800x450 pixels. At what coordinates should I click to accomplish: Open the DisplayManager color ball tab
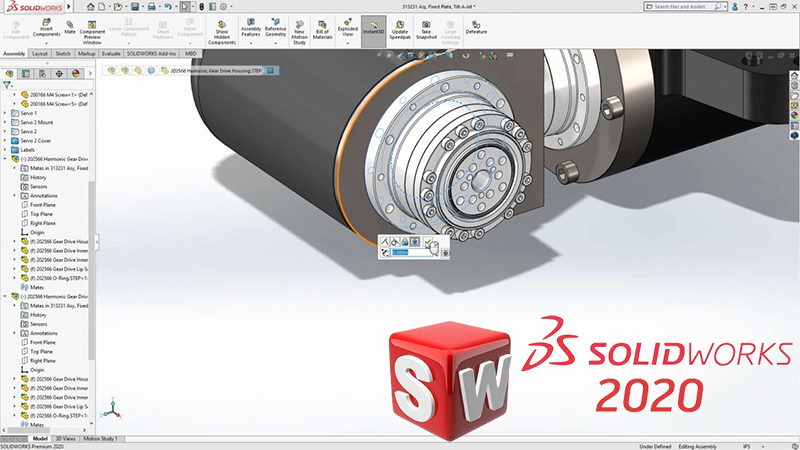[x=76, y=73]
